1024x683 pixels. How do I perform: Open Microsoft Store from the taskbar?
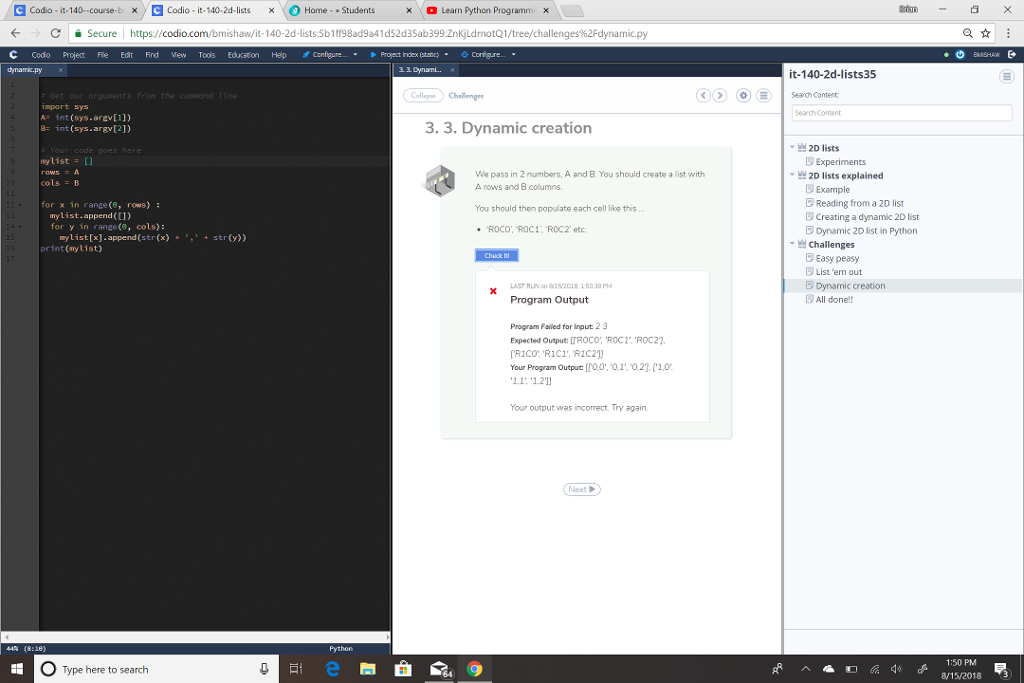(x=403, y=669)
